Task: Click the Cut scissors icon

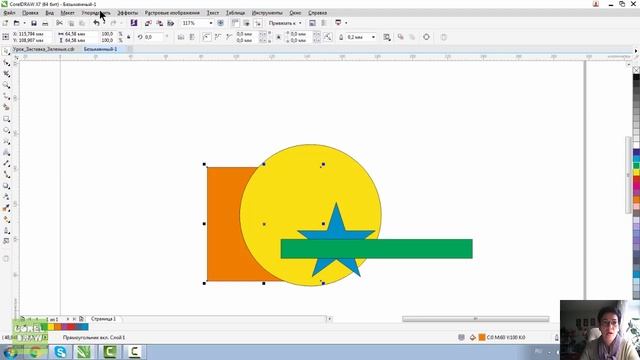Action: click(60, 23)
